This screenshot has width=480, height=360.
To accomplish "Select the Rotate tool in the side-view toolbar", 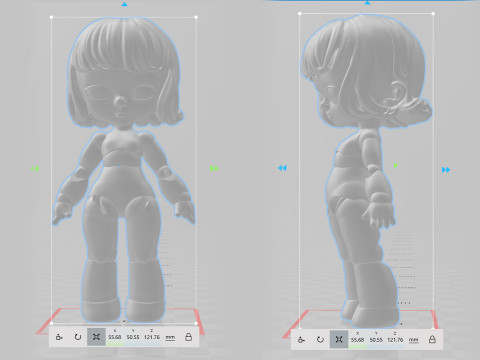I will coord(320,340).
